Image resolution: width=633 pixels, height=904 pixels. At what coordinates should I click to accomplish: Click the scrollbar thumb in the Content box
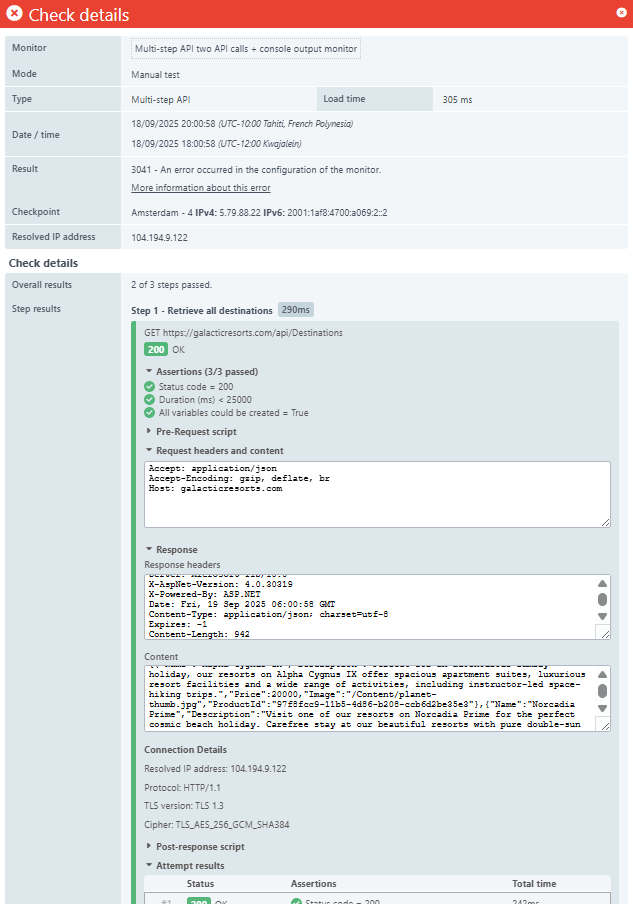click(x=601, y=690)
